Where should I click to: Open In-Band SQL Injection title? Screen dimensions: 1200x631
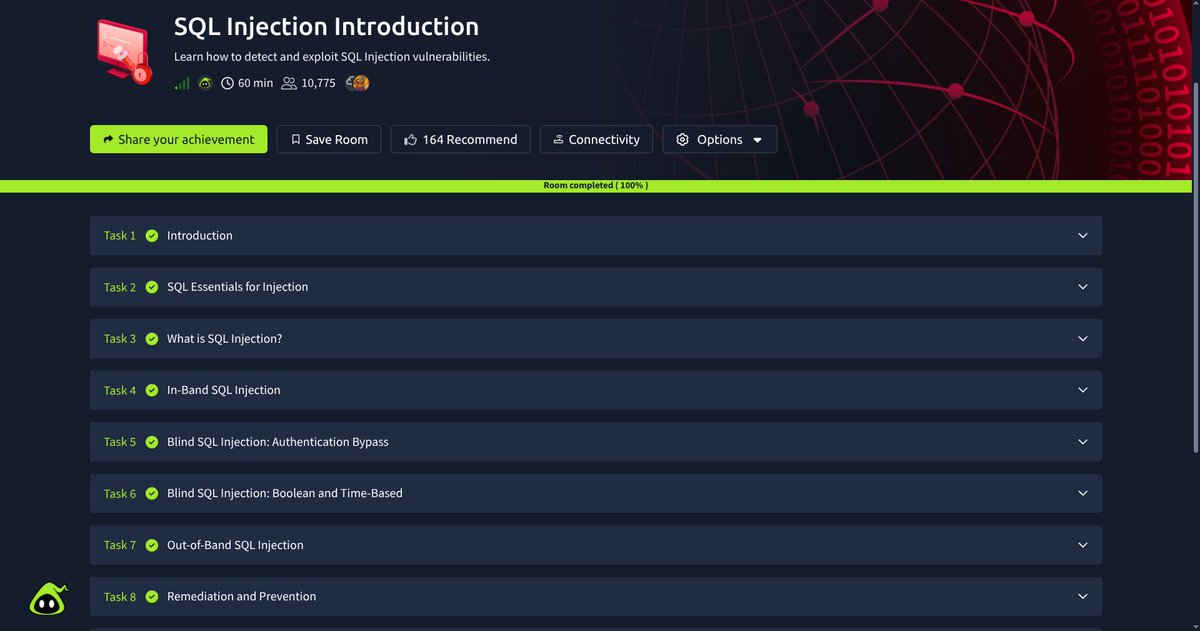pos(223,390)
